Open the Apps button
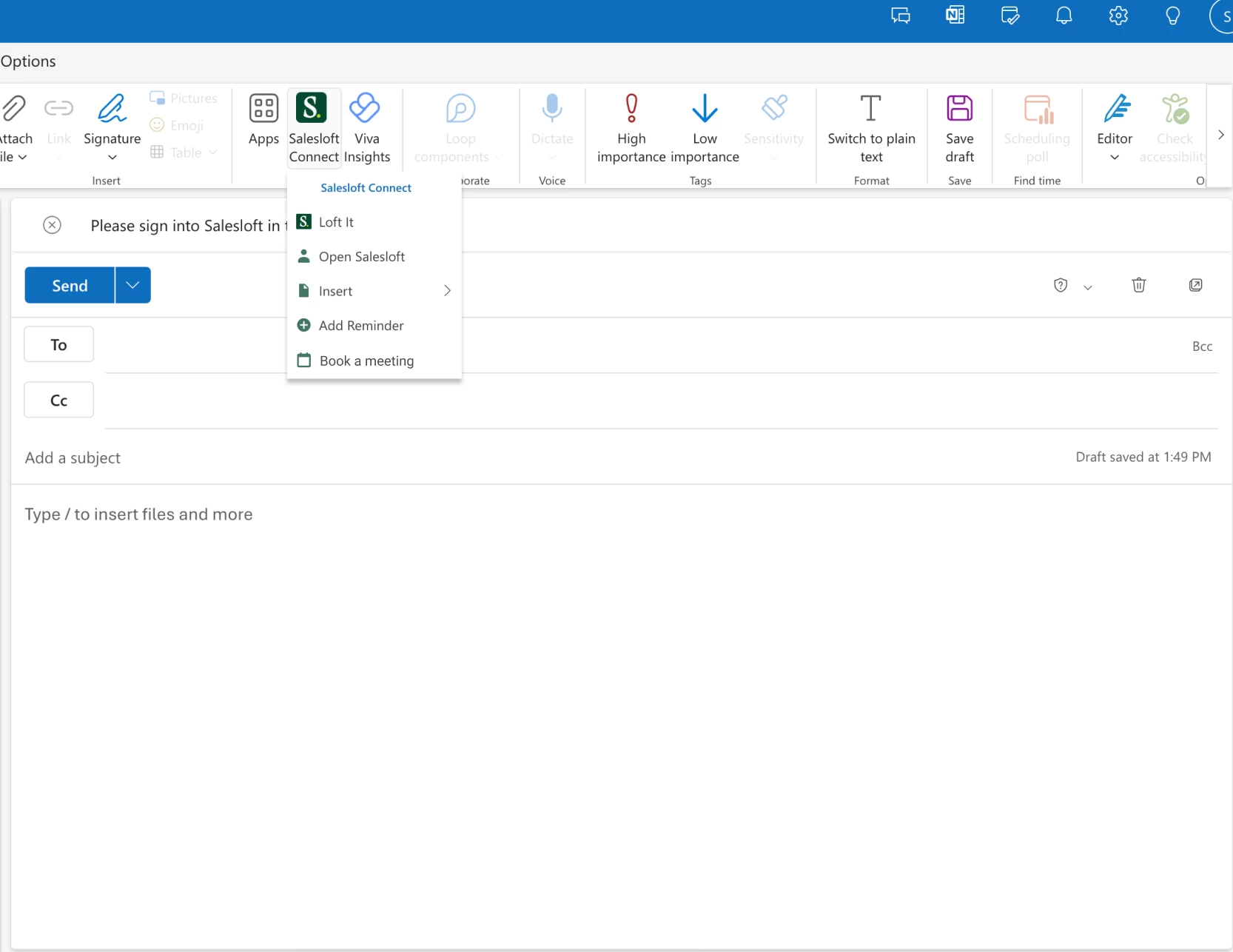1233x952 pixels. 263,118
